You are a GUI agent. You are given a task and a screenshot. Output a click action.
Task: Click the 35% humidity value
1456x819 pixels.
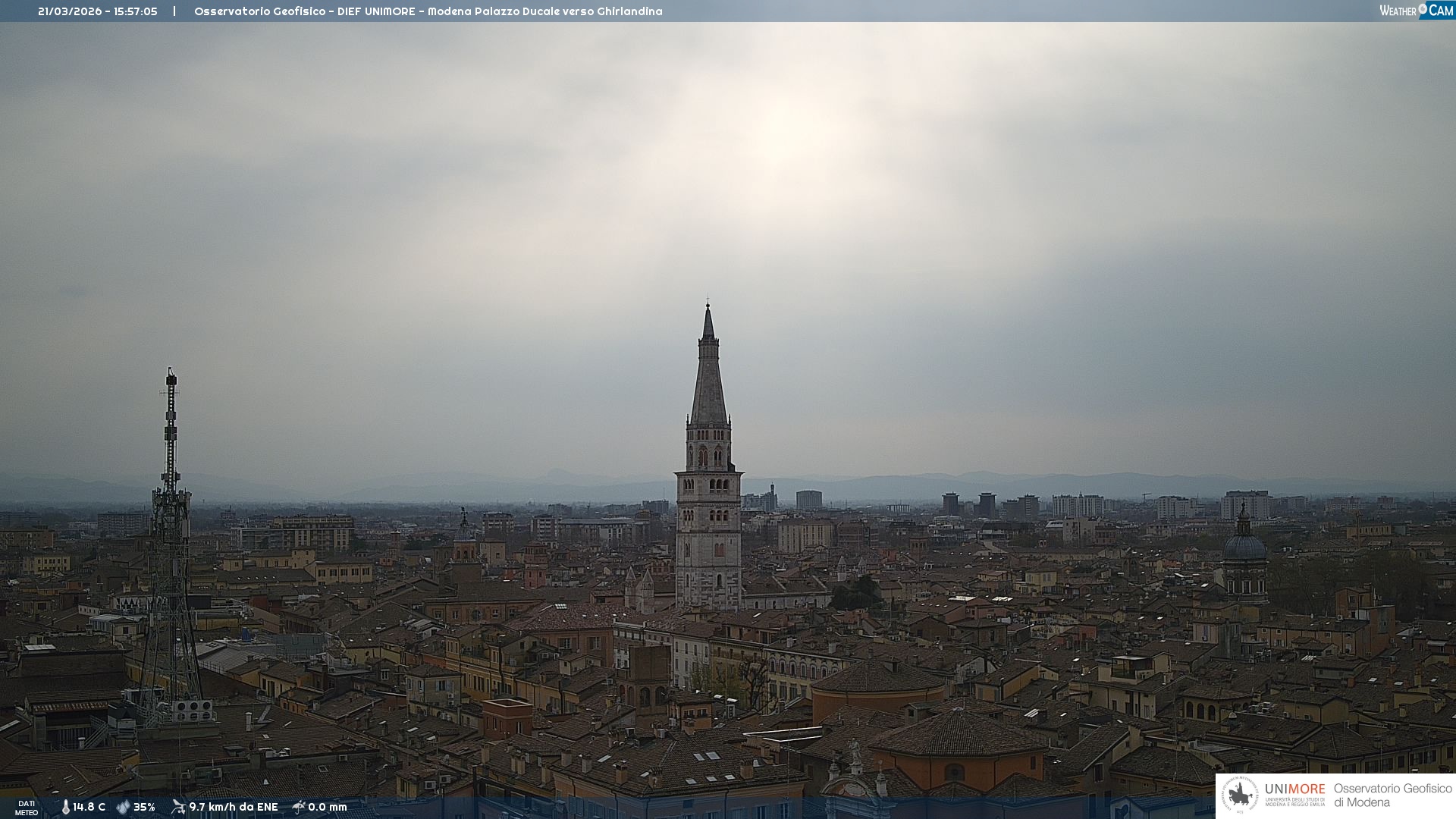click(144, 807)
